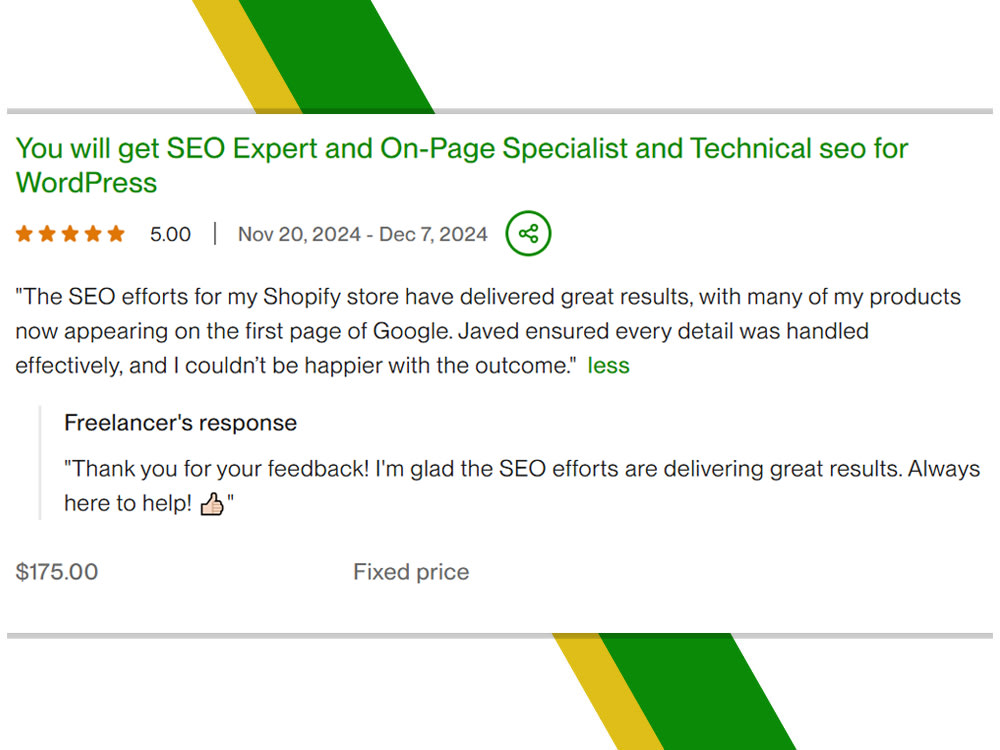
Task: Click the second star in the rating
Action: coord(47,233)
